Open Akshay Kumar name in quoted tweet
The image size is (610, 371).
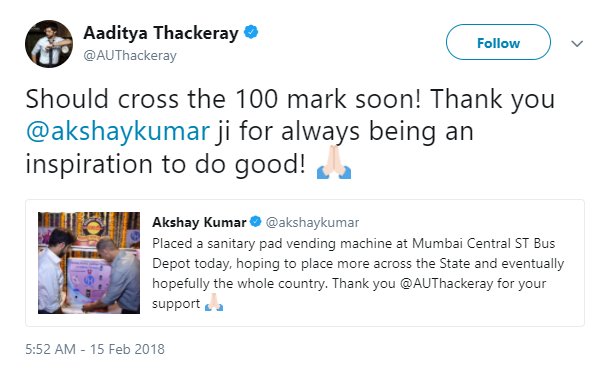(x=199, y=222)
